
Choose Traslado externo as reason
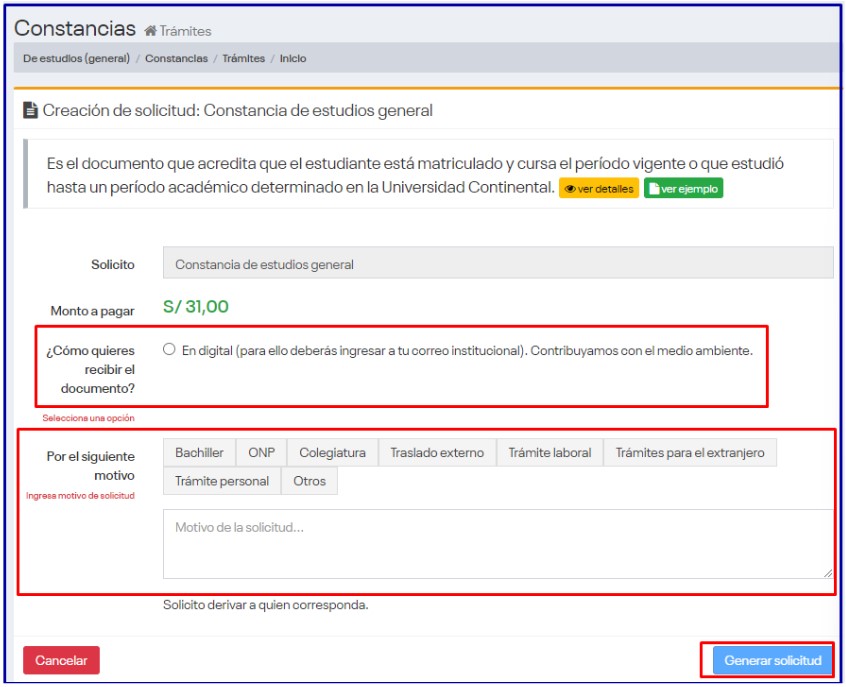tap(437, 453)
